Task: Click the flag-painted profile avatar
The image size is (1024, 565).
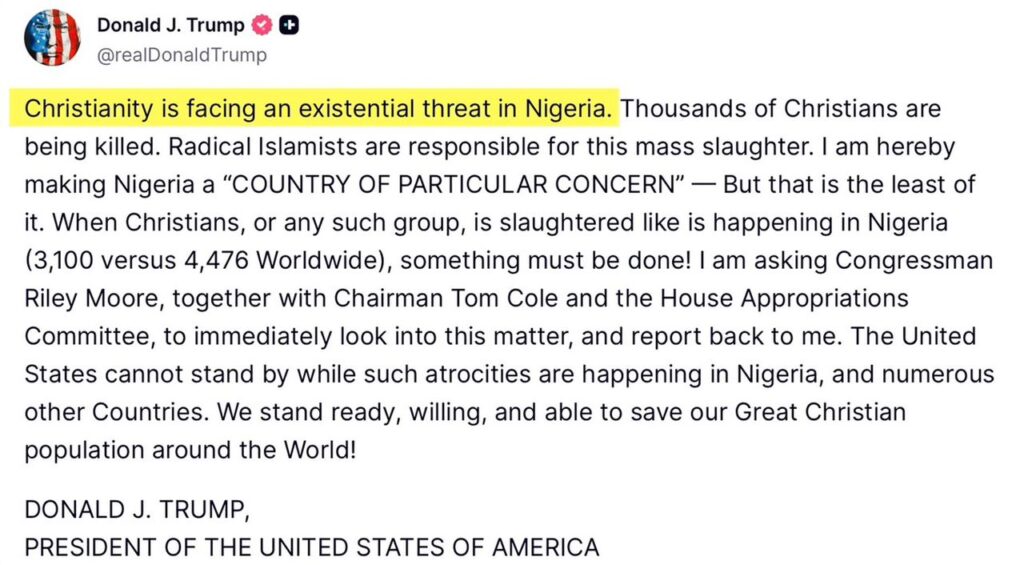Action: pos(51,38)
